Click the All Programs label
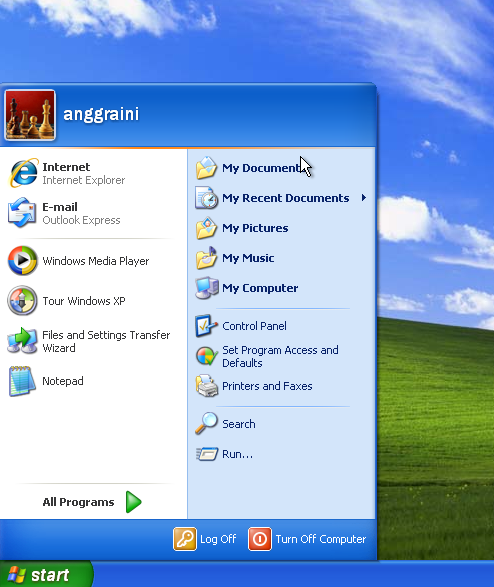 78,502
